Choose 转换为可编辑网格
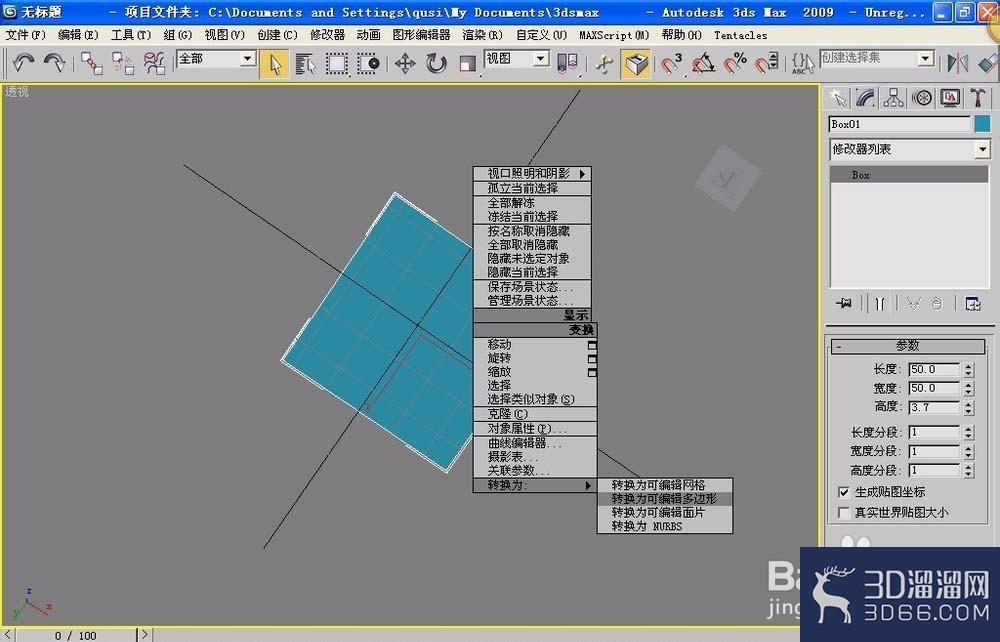This screenshot has height=642, width=1000. click(x=665, y=485)
